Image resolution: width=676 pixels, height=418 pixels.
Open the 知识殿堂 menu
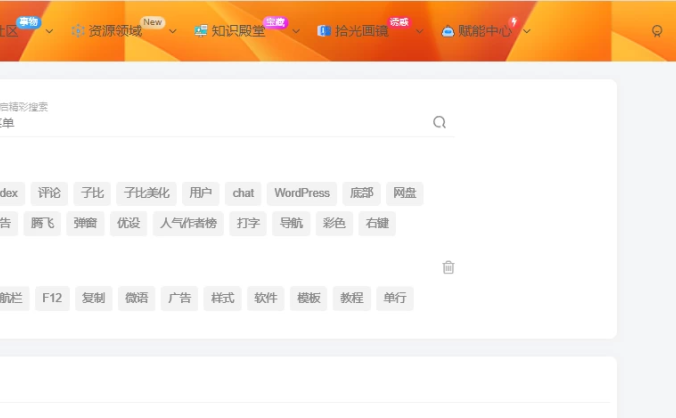(238, 31)
